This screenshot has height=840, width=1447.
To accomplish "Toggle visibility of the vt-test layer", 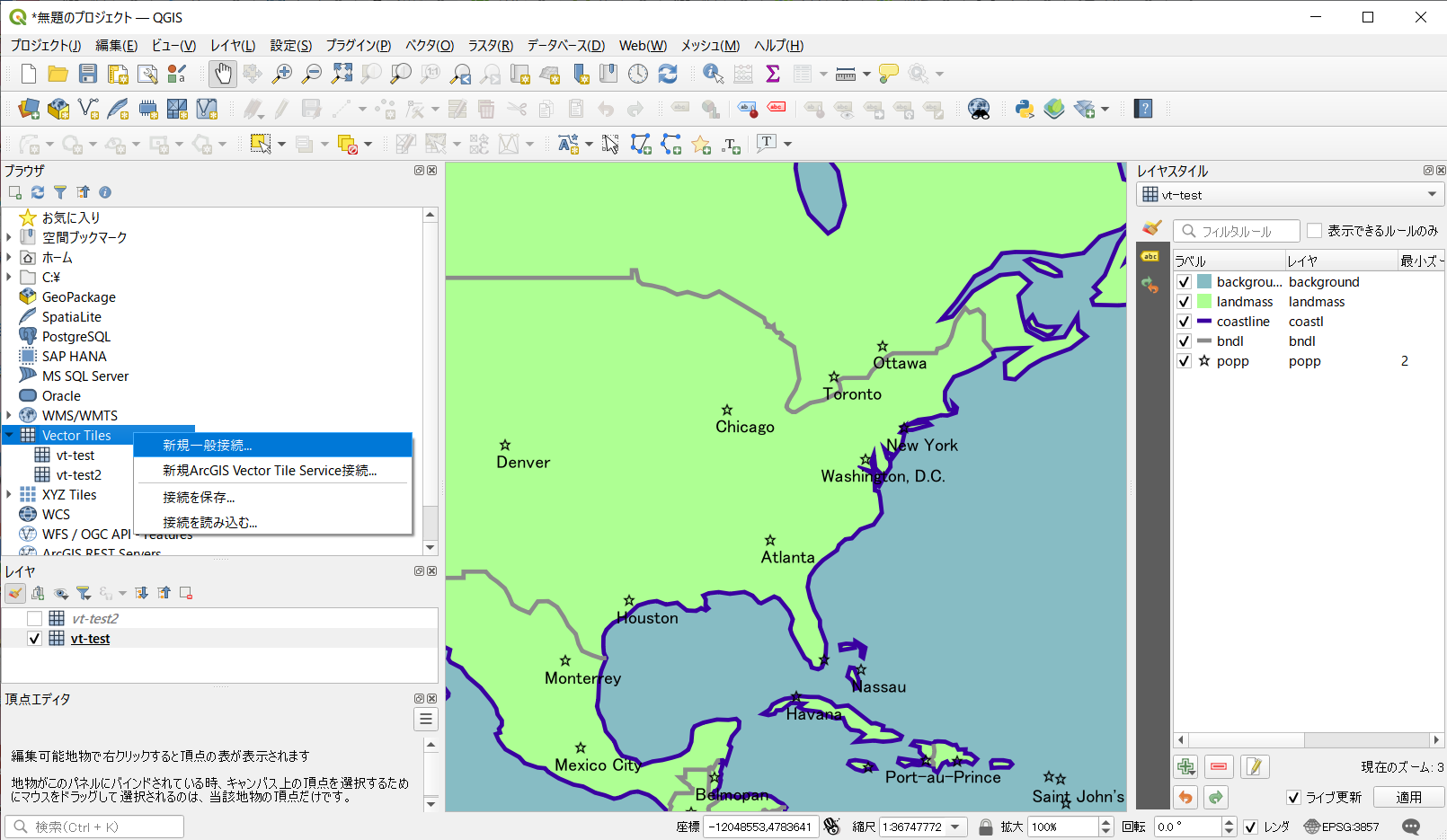I will point(34,638).
